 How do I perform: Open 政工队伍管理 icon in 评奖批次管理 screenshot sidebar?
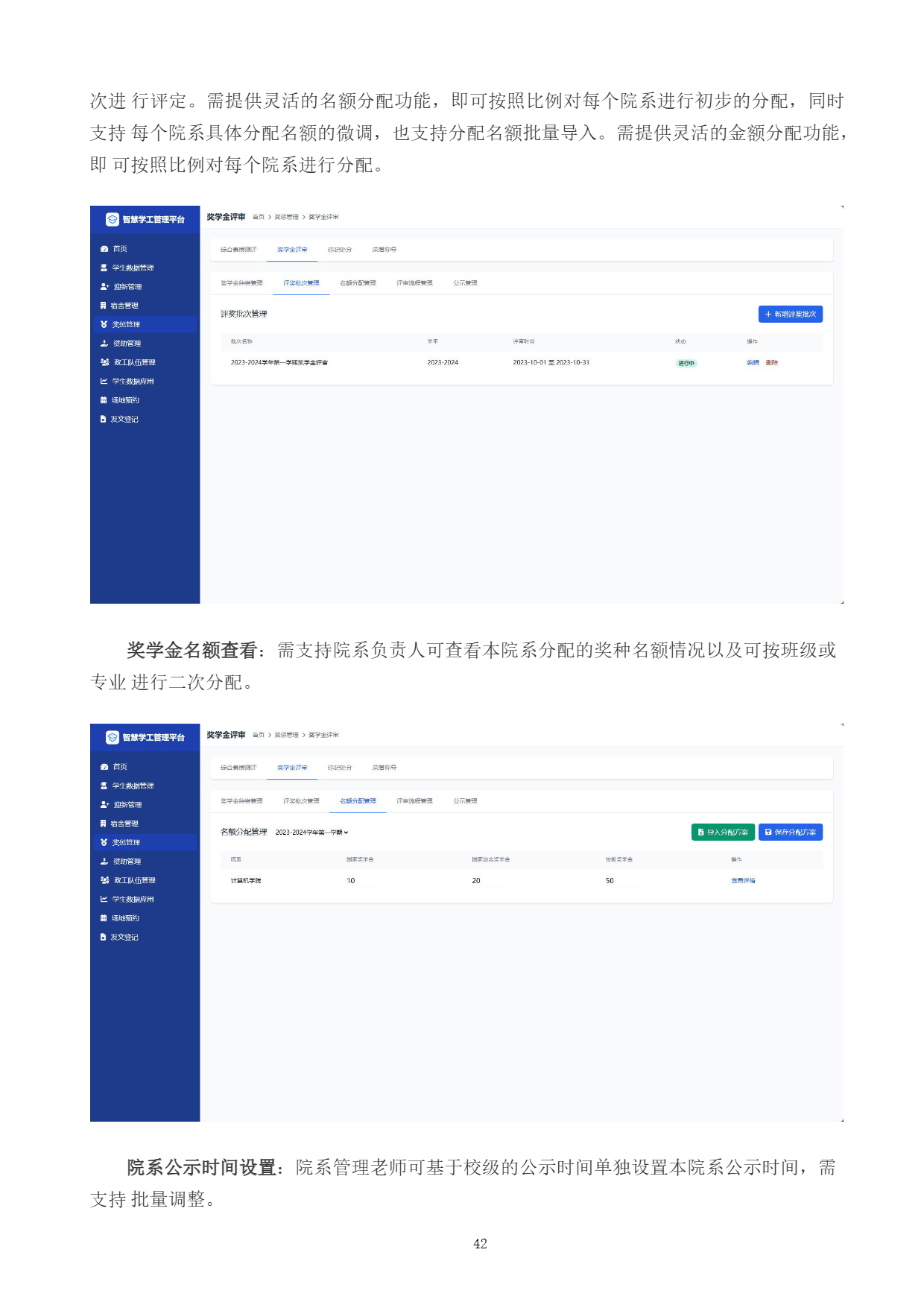point(105,362)
